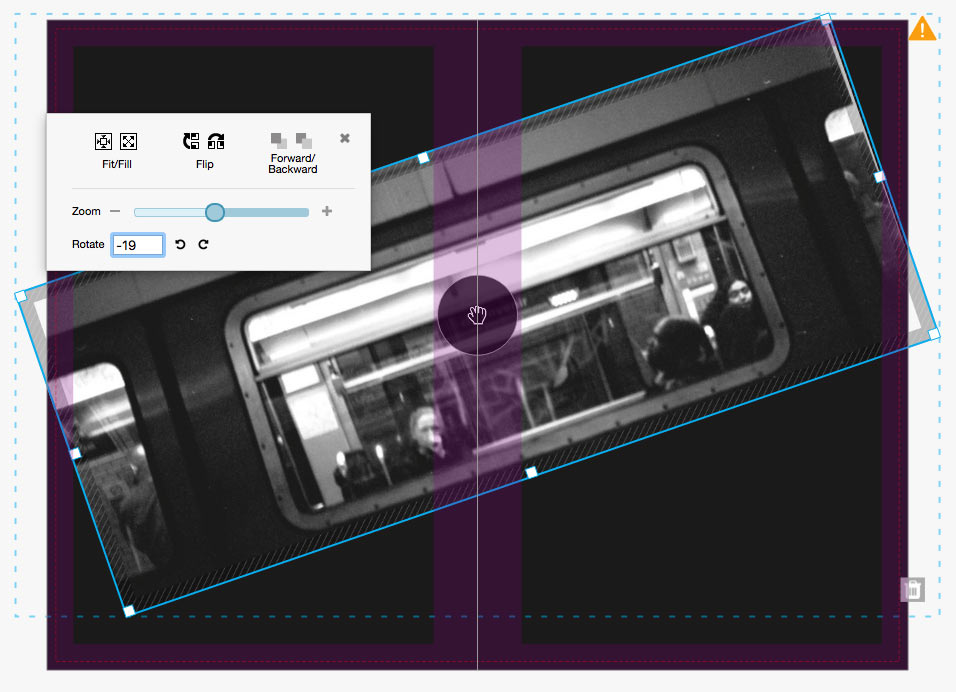Open the warning triangle in top right corner
Image resolution: width=956 pixels, height=692 pixels.
[x=924, y=29]
